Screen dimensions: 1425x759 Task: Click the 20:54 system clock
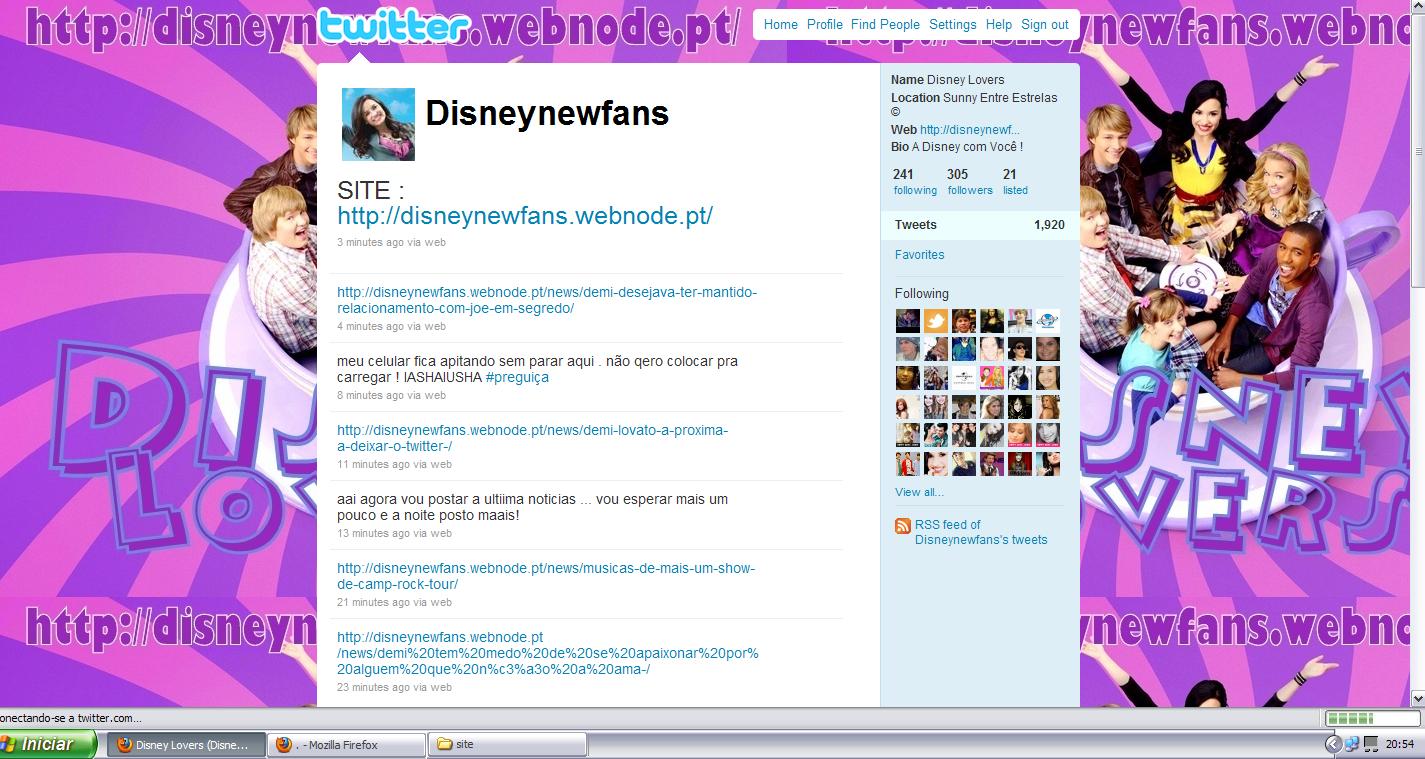pyautogui.click(x=1399, y=744)
